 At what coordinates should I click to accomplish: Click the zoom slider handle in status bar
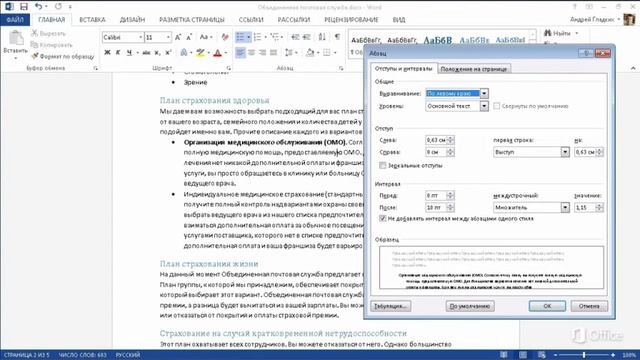(584, 355)
